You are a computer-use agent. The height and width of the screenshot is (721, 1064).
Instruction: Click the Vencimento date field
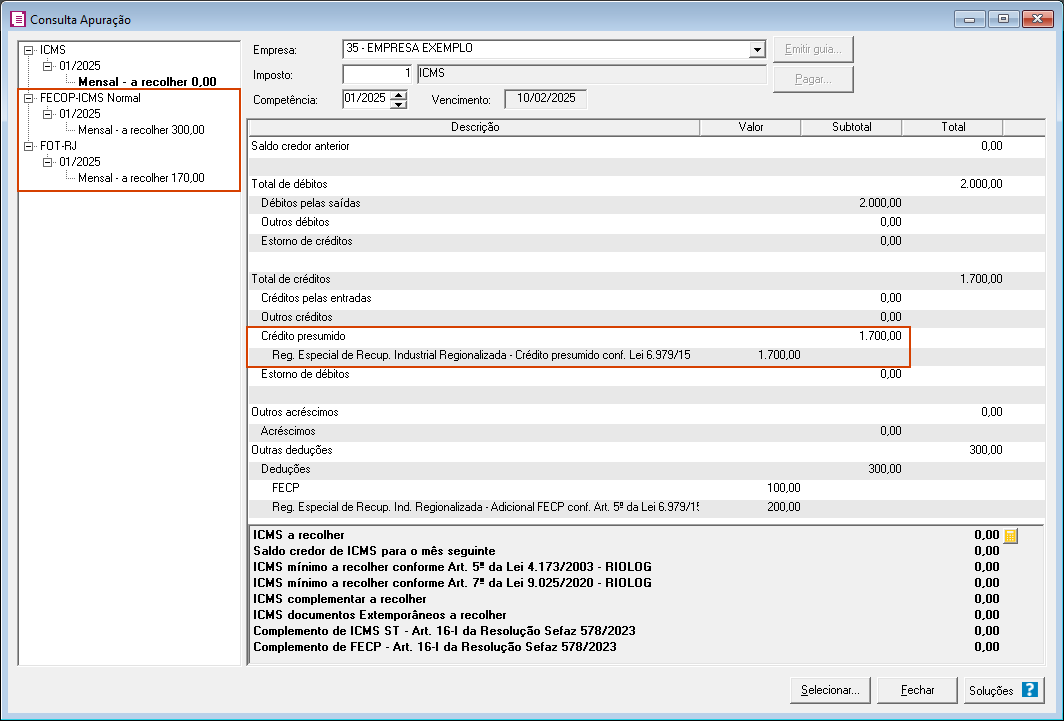(546, 99)
